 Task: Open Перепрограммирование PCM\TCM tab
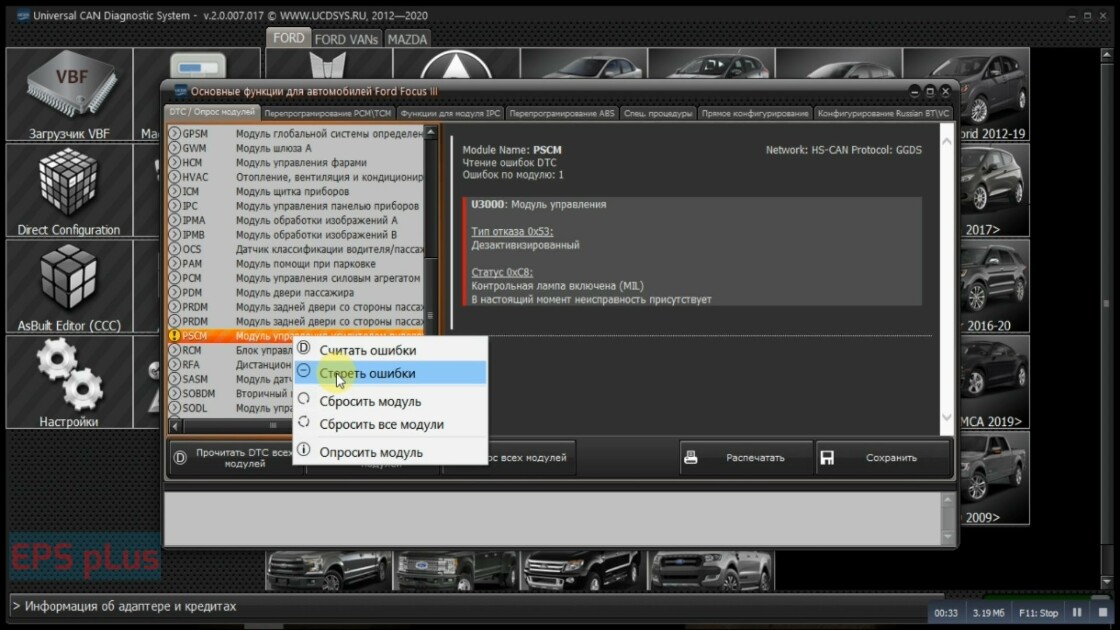point(328,113)
